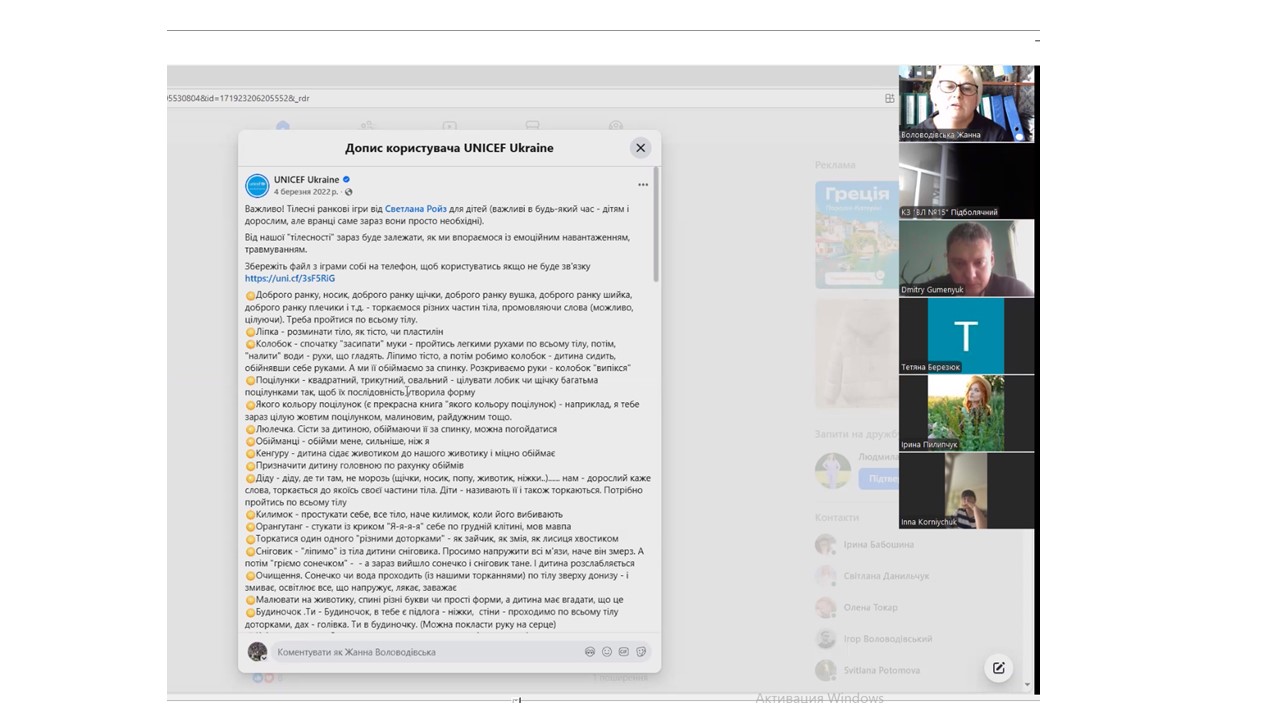Open the UNICEF Ukraine page name link
Image resolution: width=1280 pixels, height=720 pixels.
click(x=307, y=180)
